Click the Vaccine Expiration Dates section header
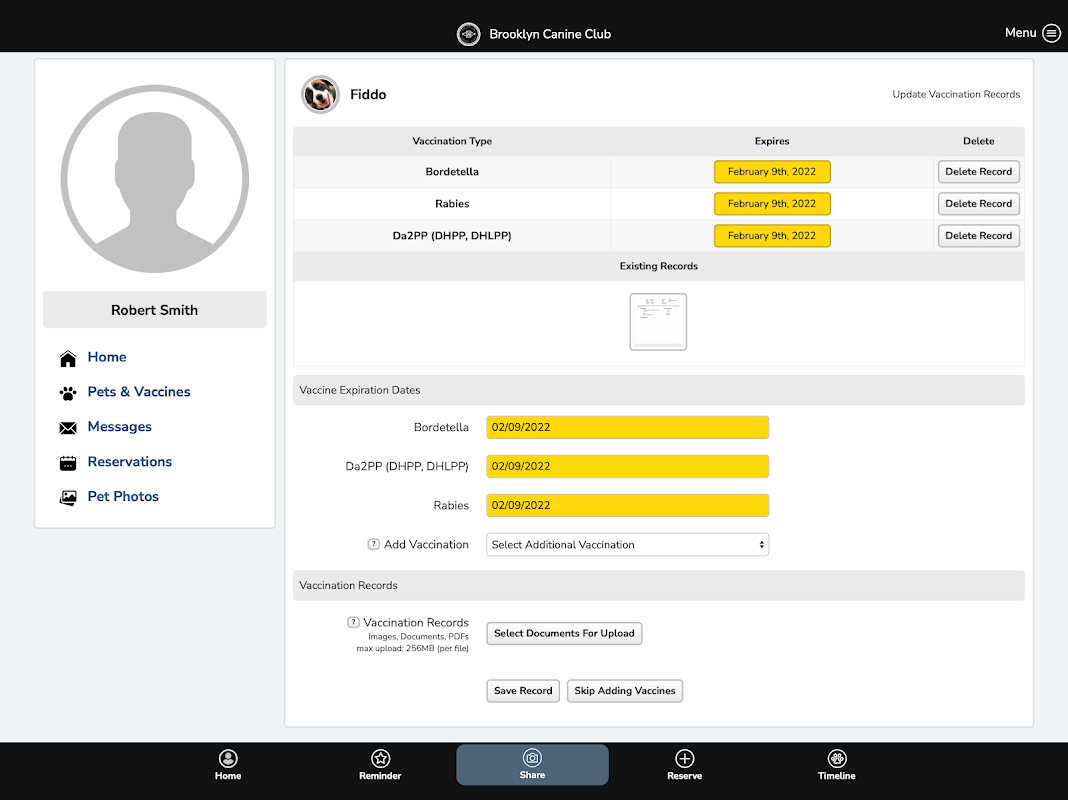Viewport: 1068px width, 800px height. tap(659, 390)
